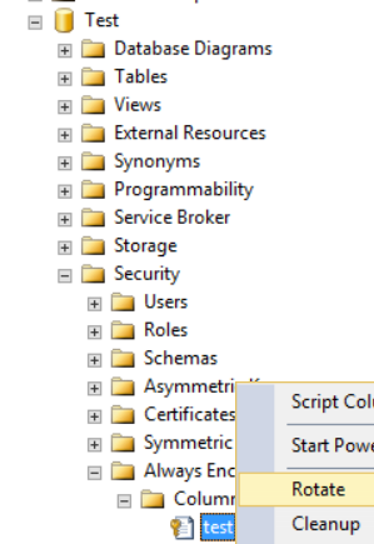Screen dimensions: 374x544
Task: Select the Programmability tree label
Action: [184, 190]
